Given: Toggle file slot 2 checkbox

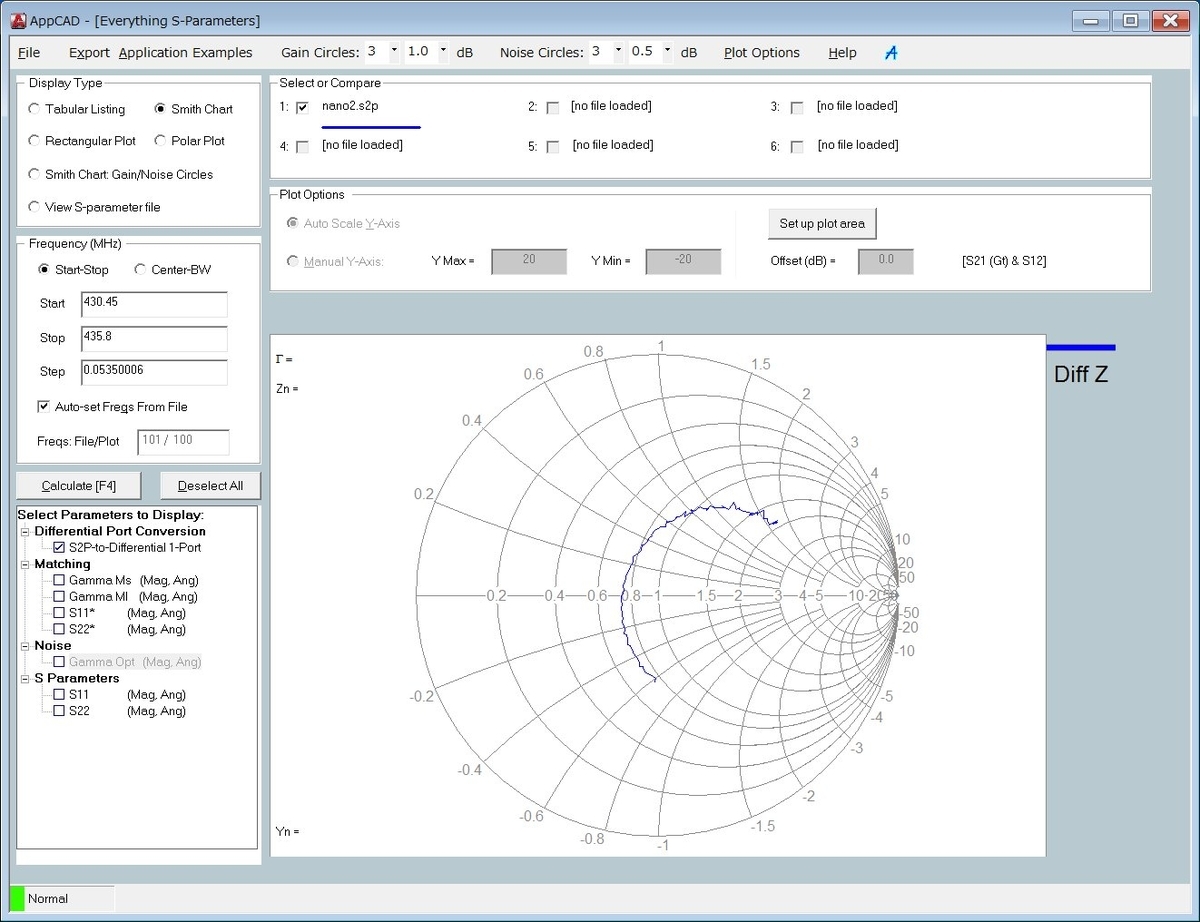Looking at the screenshot, I should coord(553,108).
